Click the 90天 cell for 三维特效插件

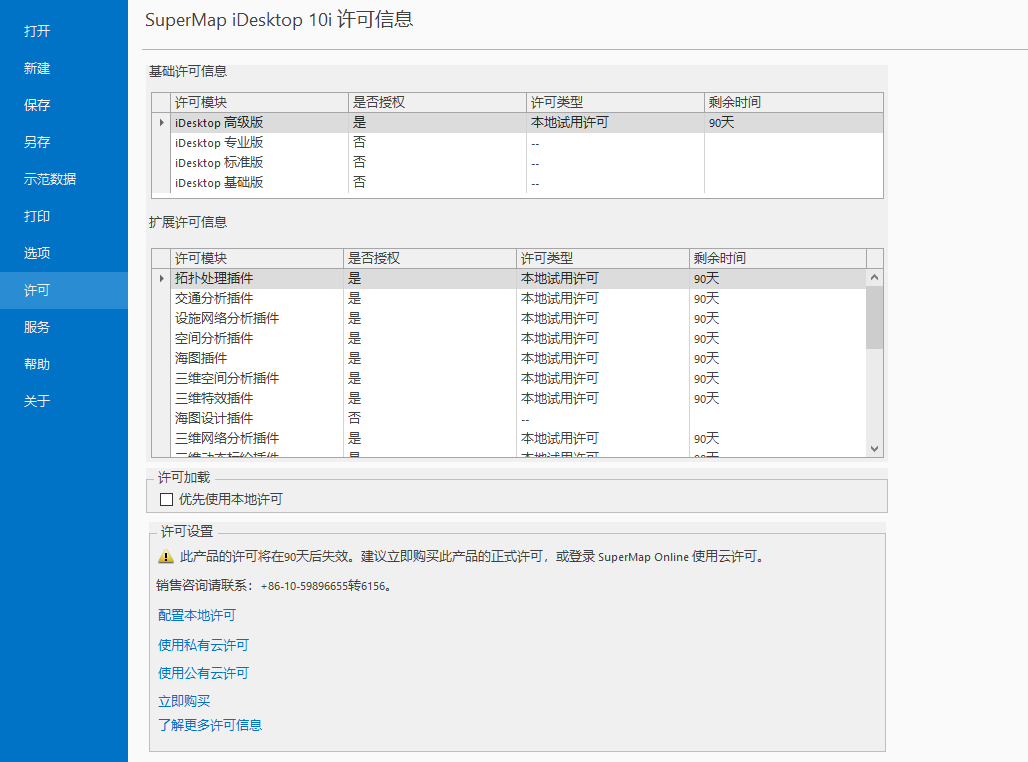pos(778,399)
